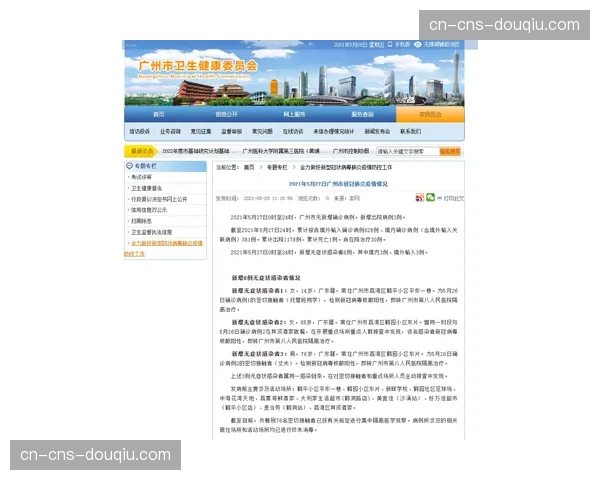This screenshot has width=600, height=480.
Task: Open 卫生监督执法信息 in the sidebar
Action: (152, 232)
